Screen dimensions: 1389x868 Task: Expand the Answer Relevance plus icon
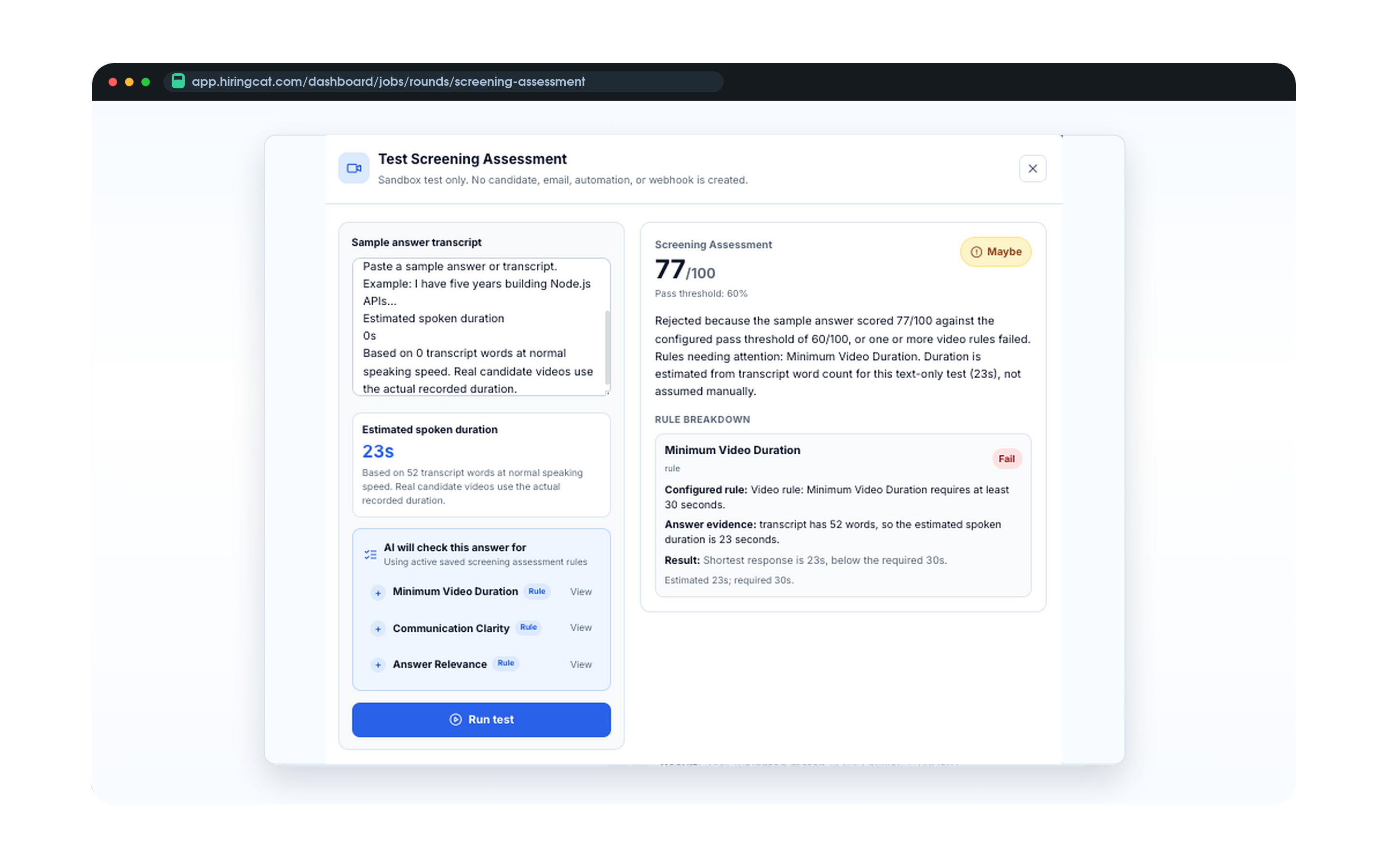[x=378, y=665]
